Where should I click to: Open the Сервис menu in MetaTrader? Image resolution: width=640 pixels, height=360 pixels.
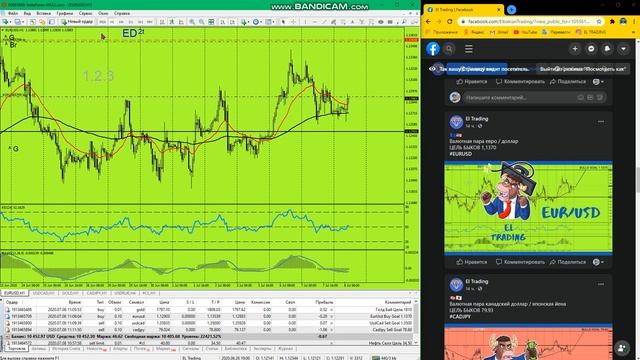pos(85,13)
